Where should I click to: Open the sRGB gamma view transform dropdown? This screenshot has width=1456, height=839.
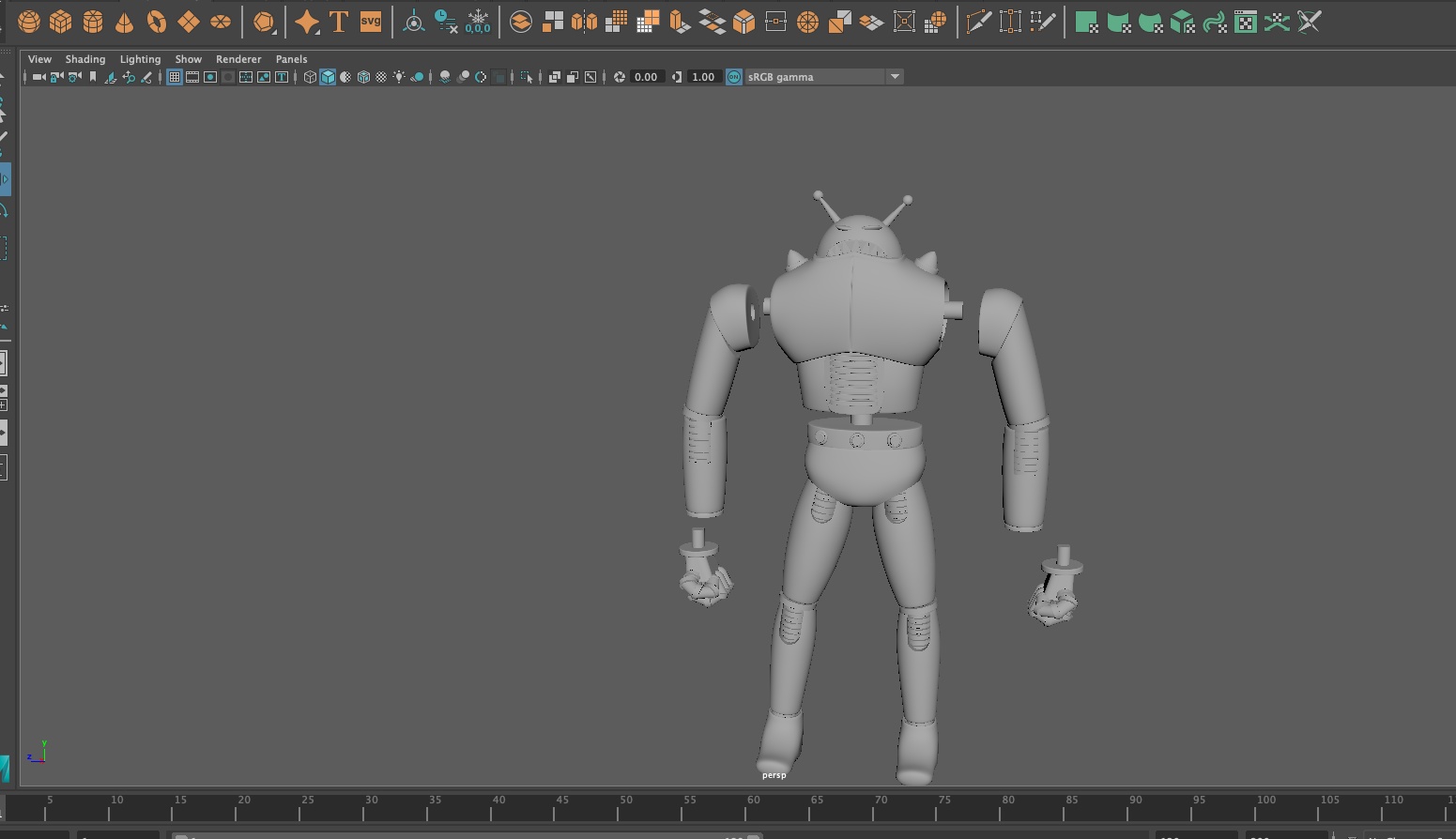coord(824,77)
